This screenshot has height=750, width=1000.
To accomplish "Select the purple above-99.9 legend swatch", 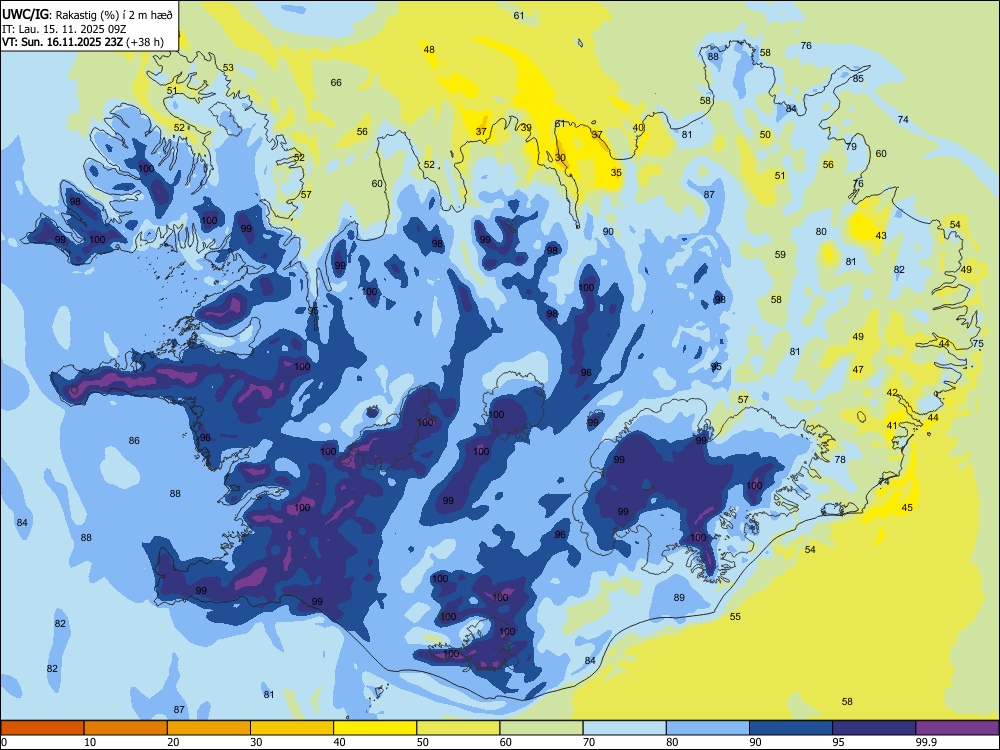I will tap(957, 728).
